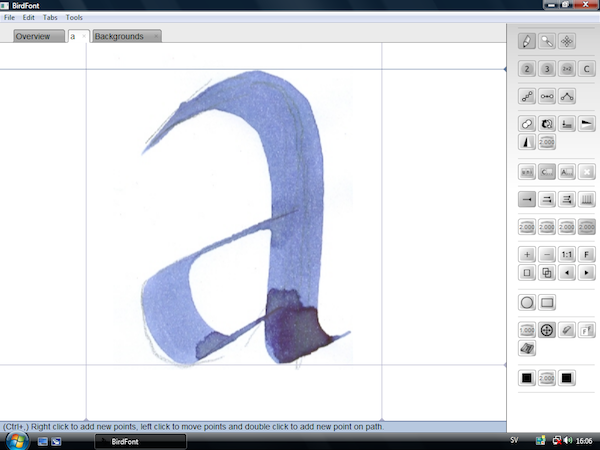
Task: Click the first black color swatch
Action: [x=527, y=378]
